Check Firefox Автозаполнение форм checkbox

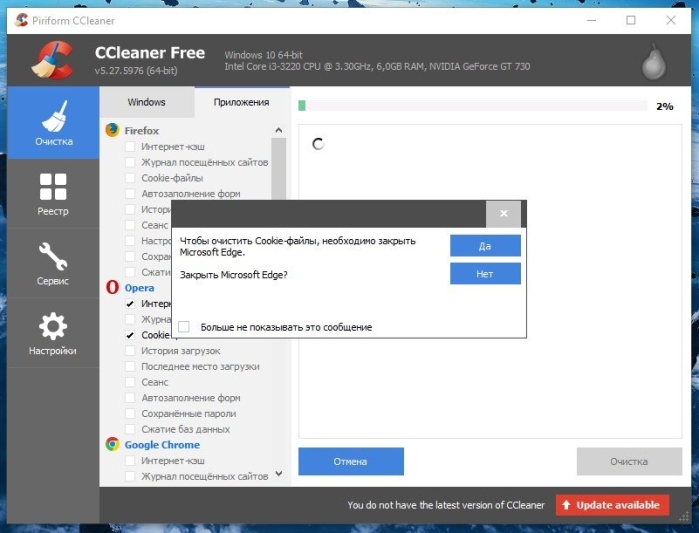point(130,193)
